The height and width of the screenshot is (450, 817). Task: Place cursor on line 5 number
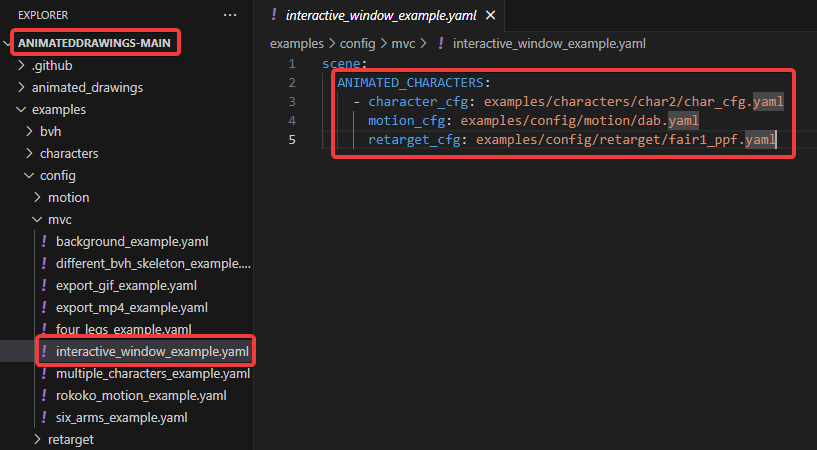click(x=292, y=139)
